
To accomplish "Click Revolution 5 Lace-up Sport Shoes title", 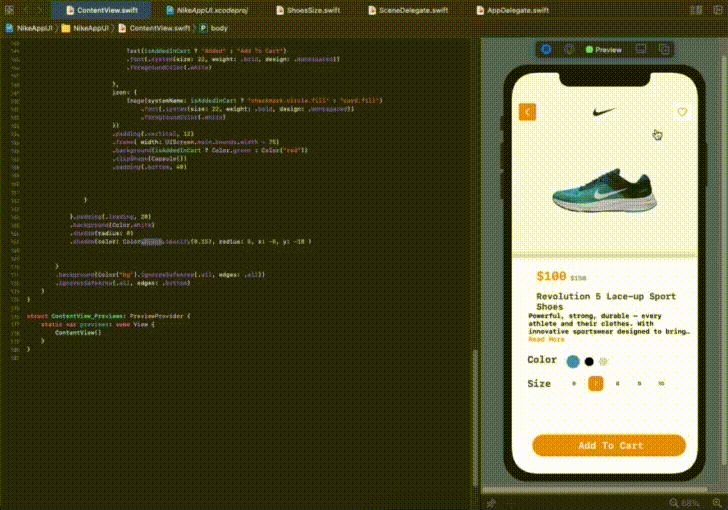I will pyautogui.click(x=606, y=301).
